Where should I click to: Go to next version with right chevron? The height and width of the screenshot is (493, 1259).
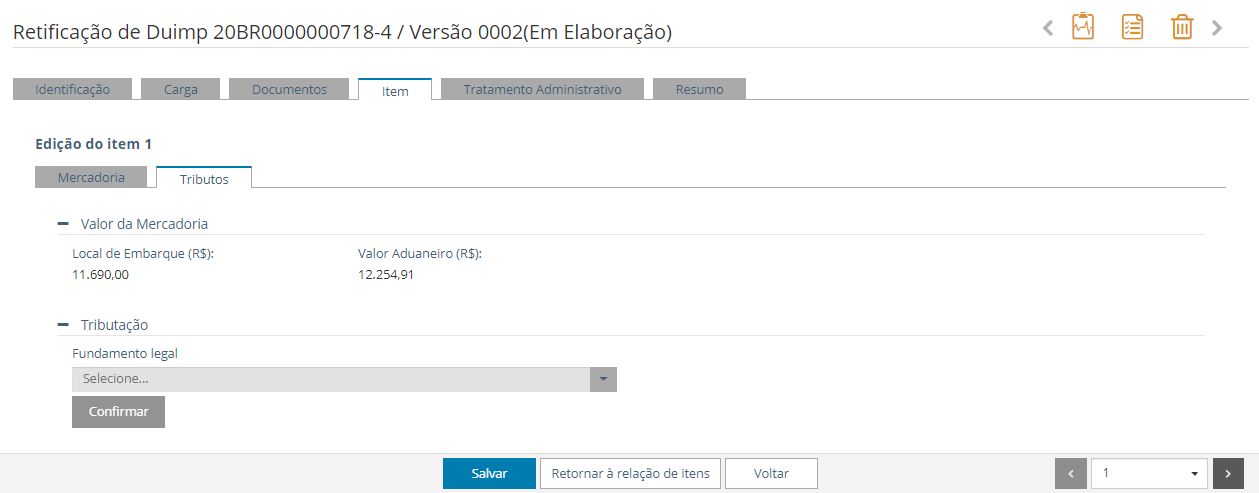(x=1217, y=28)
